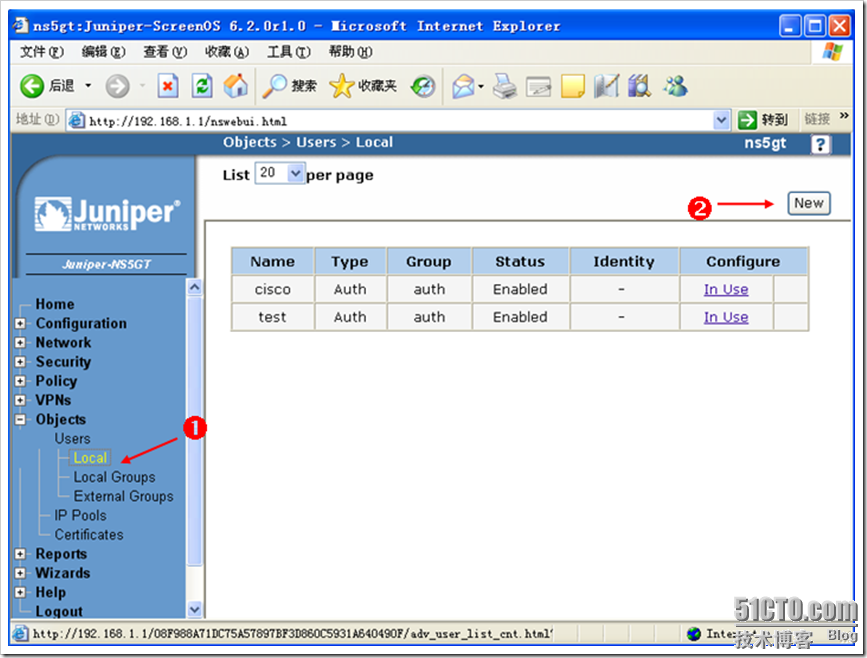Expand the Network tree node
This screenshot has width=867, height=658.
pos(20,343)
